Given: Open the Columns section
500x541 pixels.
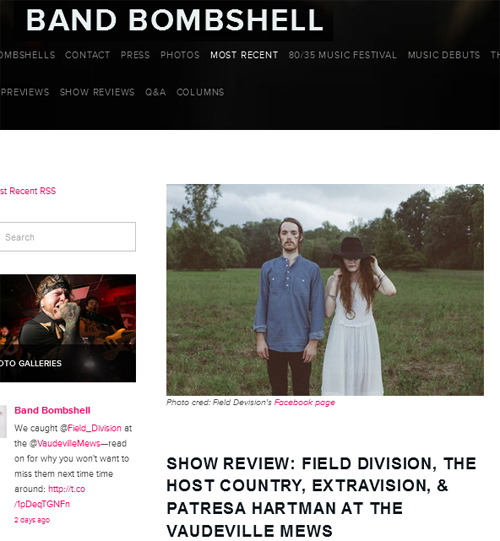Looking at the screenshot, I should coord(200,92).
